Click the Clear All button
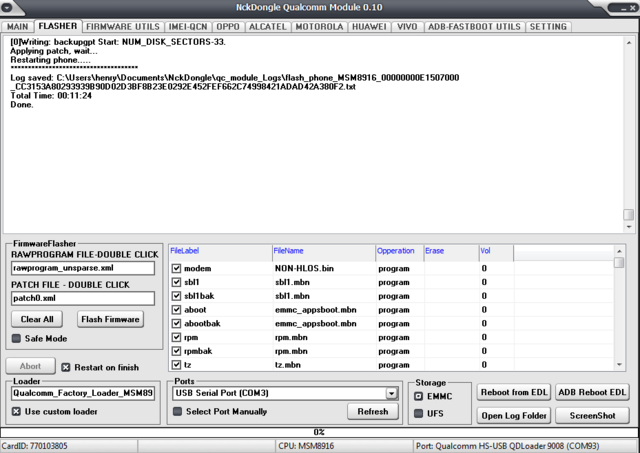This screenshot has height=453, width=640. click(x=37, y=319)
